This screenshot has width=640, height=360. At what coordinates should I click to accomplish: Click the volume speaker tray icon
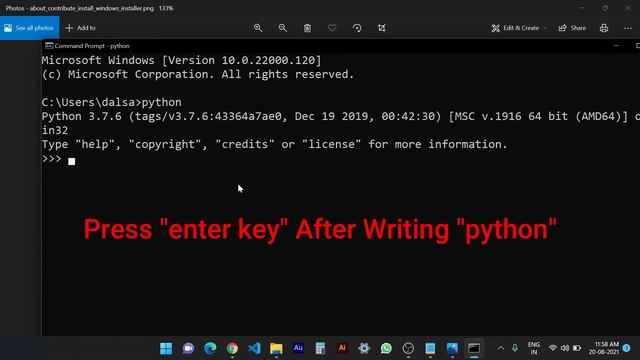click(x=565, y=348)
